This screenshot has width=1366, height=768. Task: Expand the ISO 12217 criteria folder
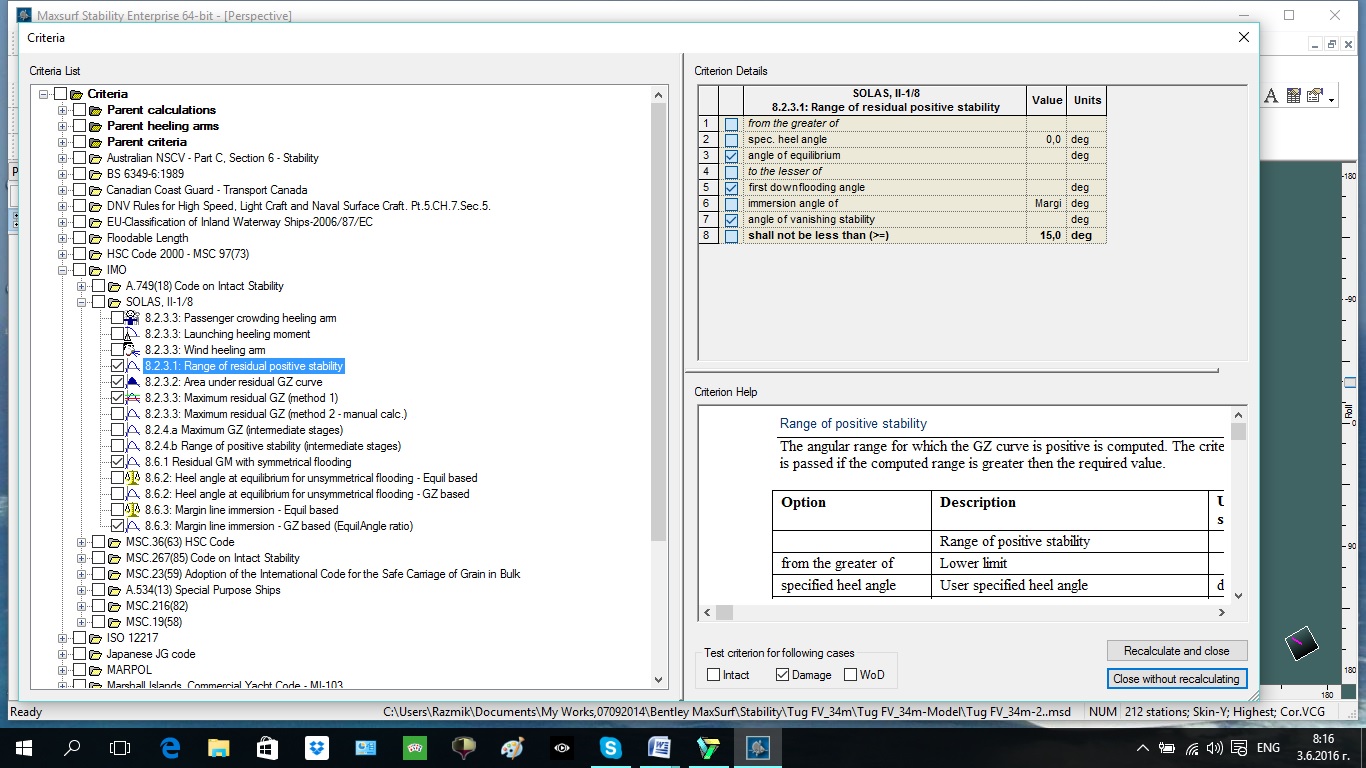click(x=63, y=638)
